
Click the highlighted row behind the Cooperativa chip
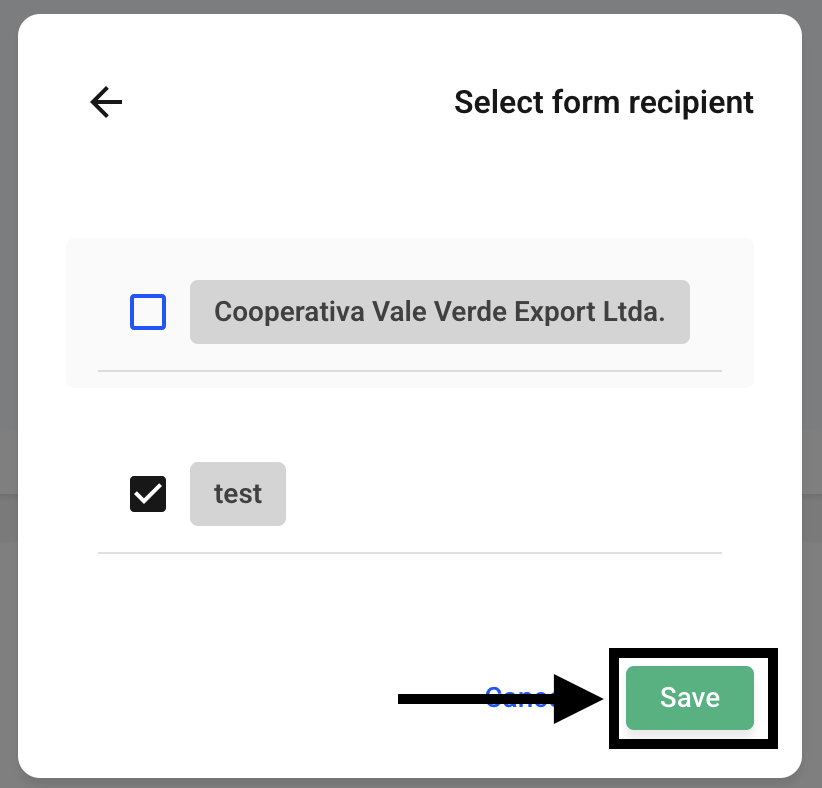(x=410, y=313)
